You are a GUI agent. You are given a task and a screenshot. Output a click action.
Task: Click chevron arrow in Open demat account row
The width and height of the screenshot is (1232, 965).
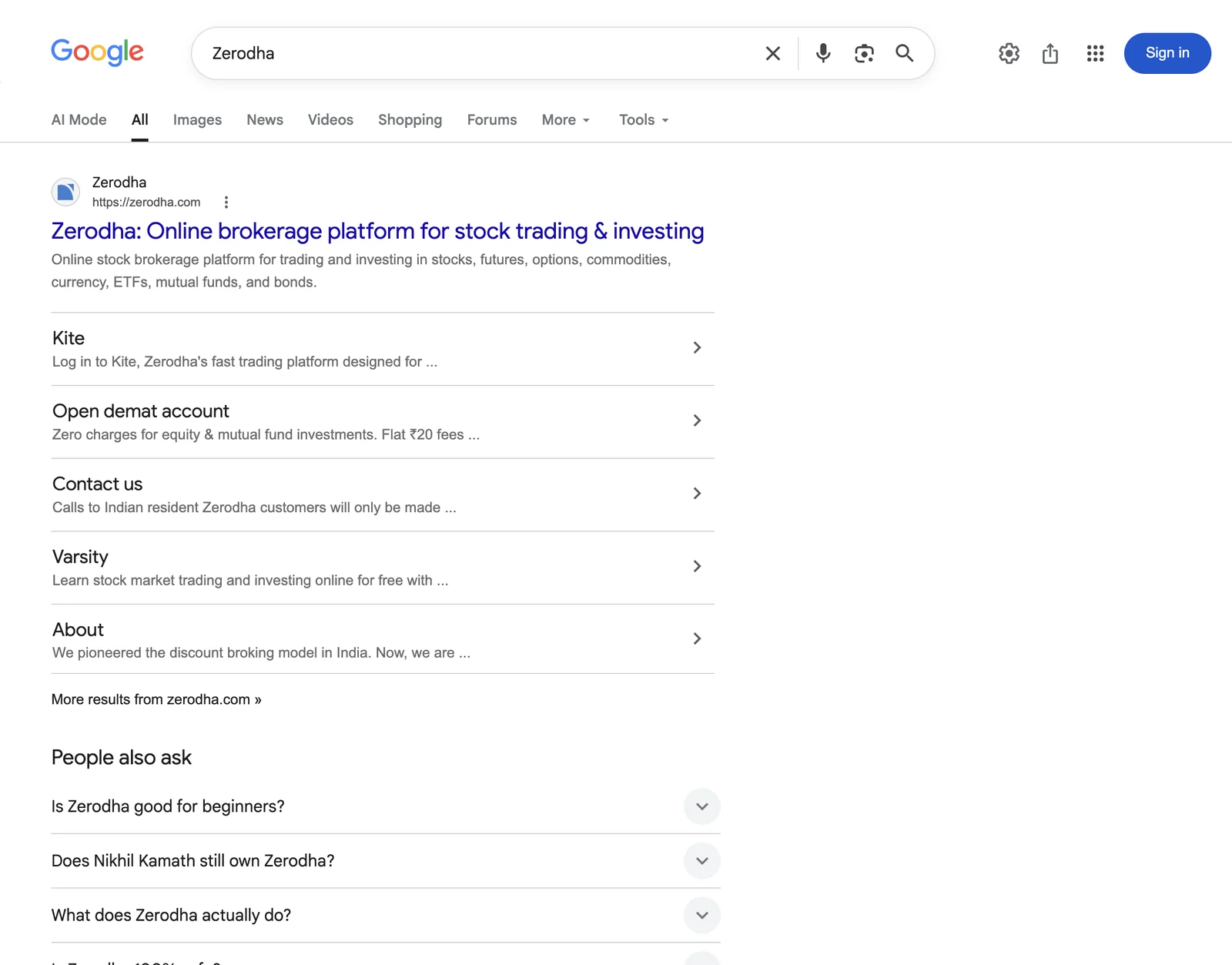tap(697, 421)
